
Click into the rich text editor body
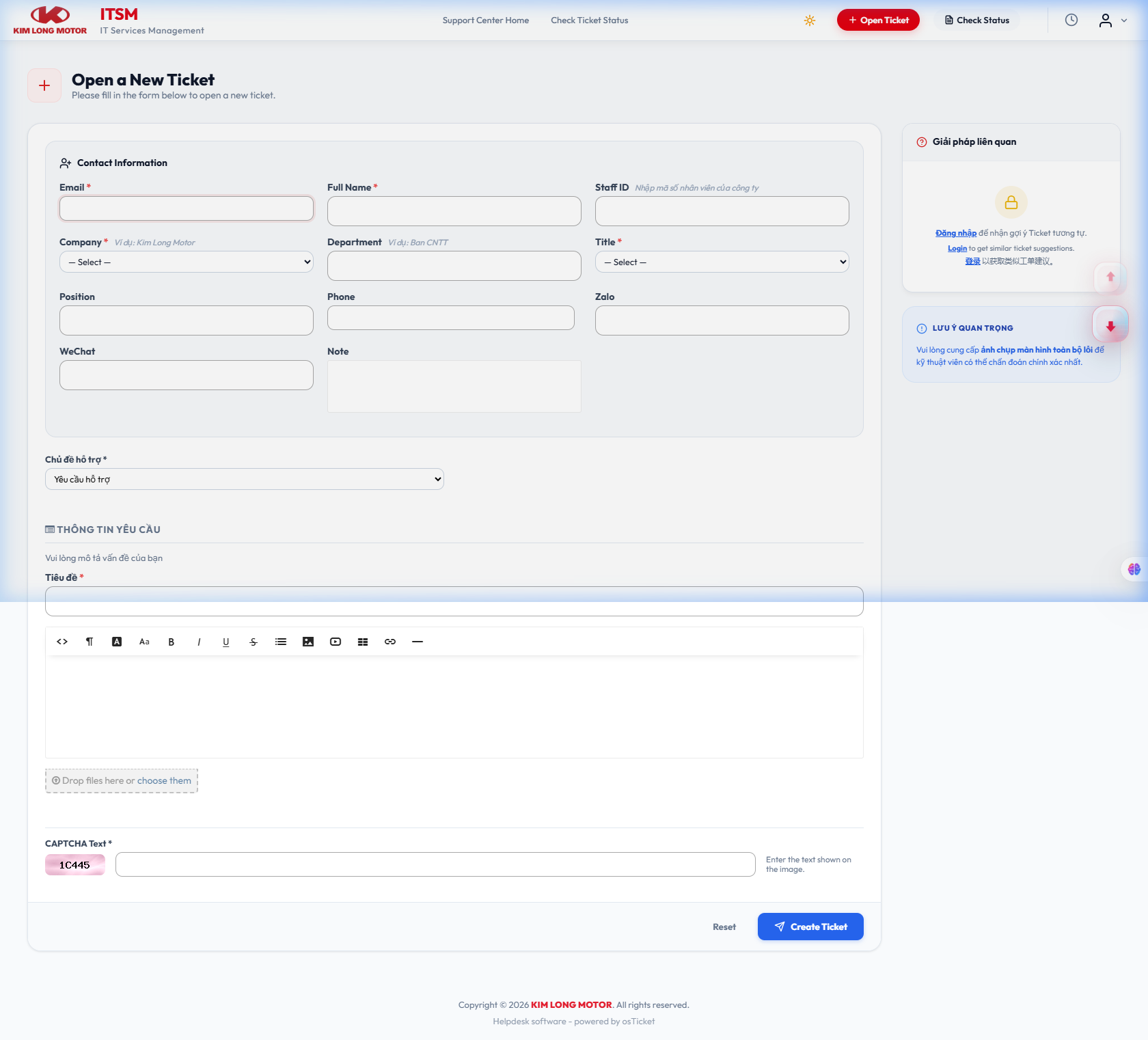coord(454,707)
